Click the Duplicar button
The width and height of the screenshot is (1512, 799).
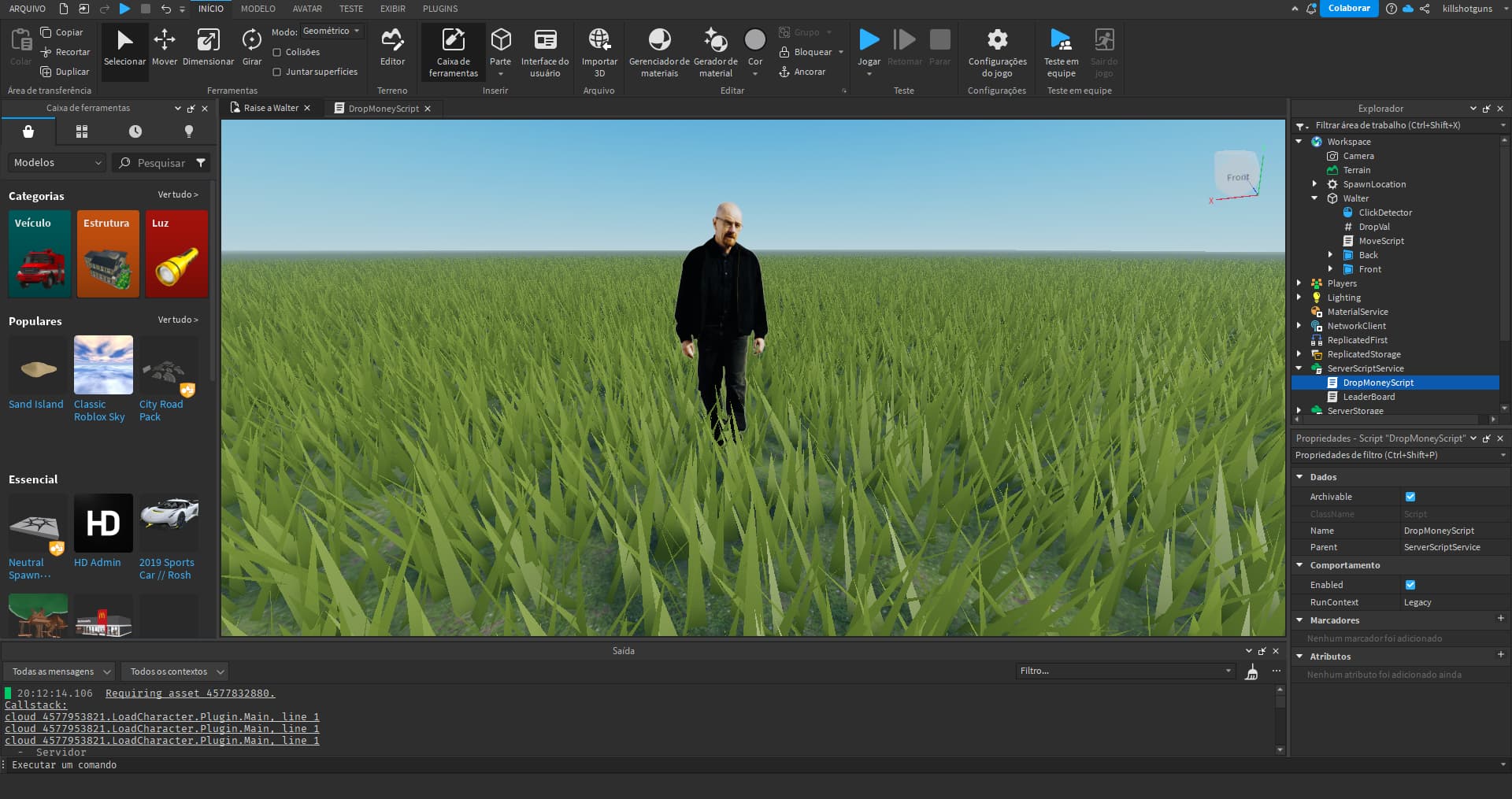coord(65,72)
